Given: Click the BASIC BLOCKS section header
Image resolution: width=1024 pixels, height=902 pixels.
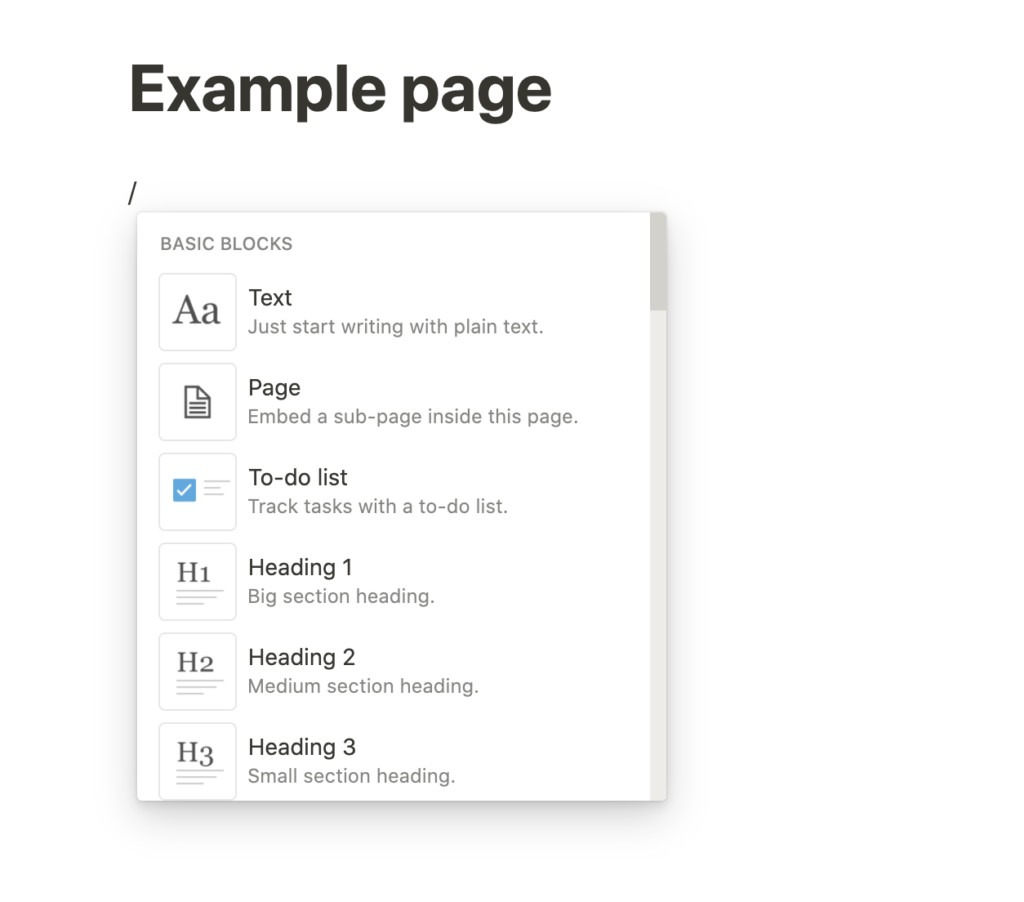Looking at the screenshot, I should pos(226,243).
